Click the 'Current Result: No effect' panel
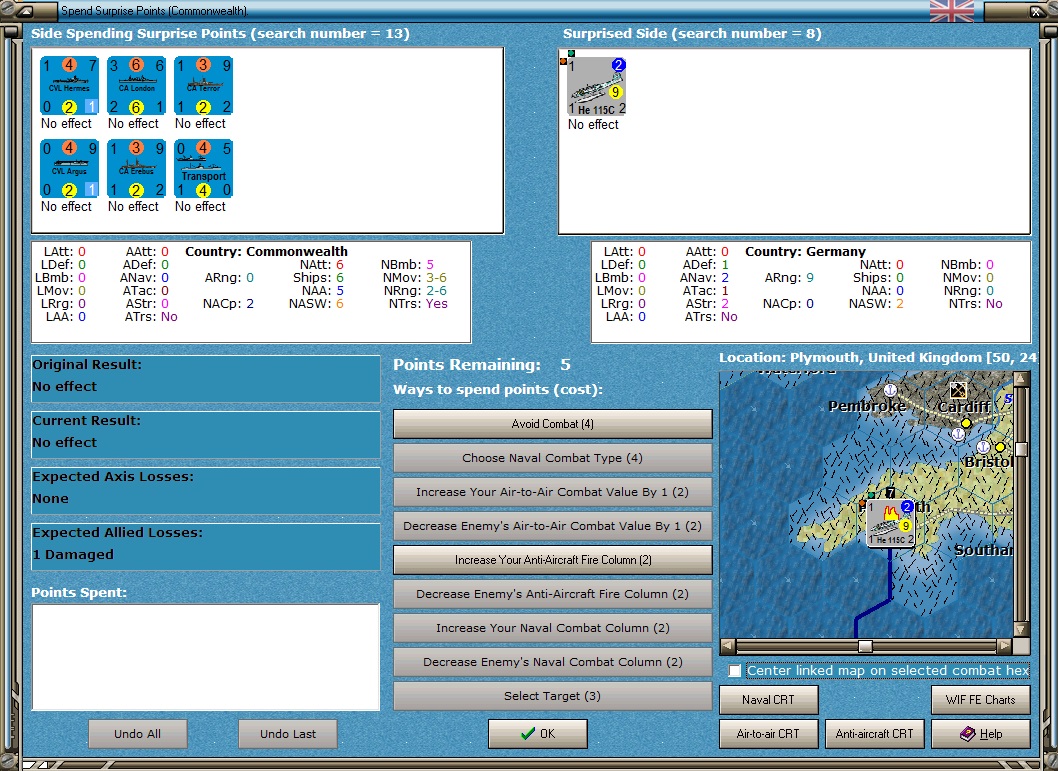The height and width of the screenshot is (771, 1058). coord(206,434)
